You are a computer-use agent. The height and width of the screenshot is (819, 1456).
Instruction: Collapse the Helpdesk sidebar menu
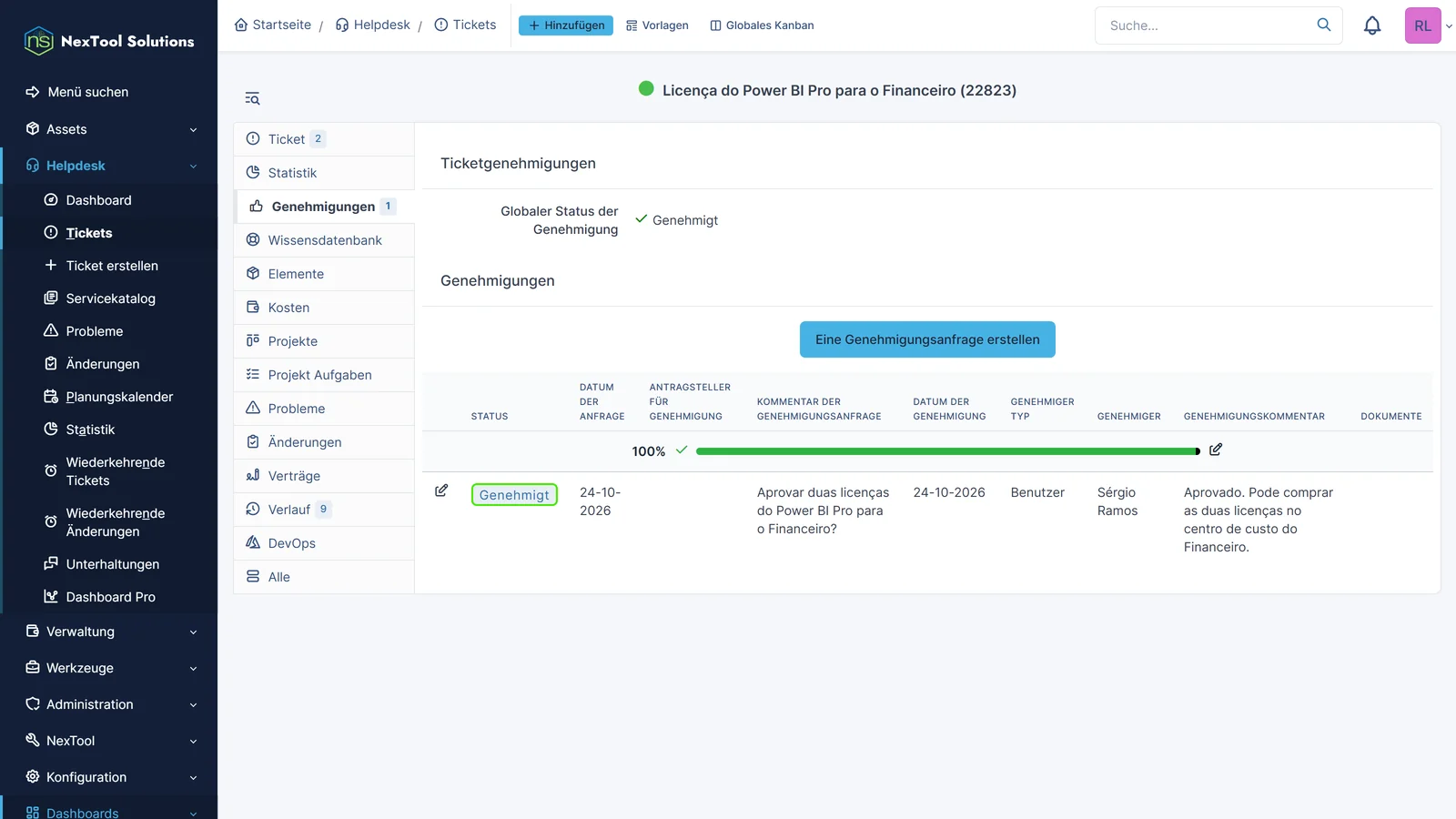[109, 166]
